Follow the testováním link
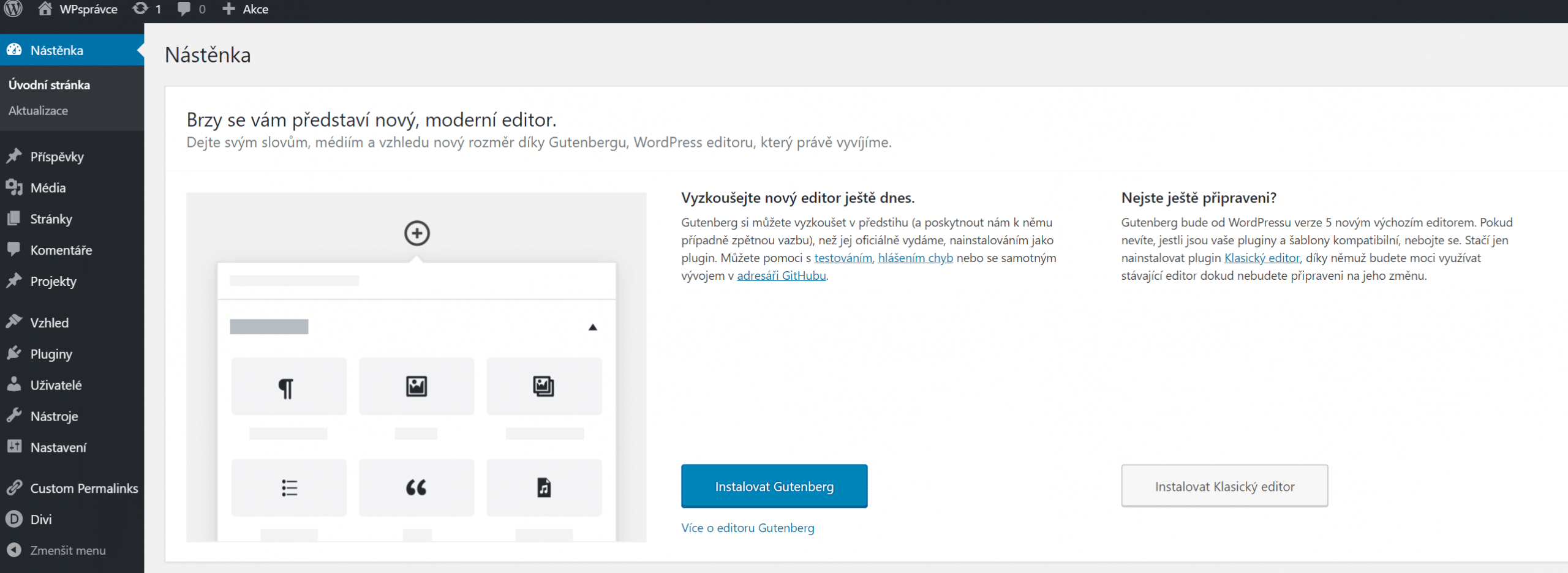The image size is (1568, 573). click(843, 258)
